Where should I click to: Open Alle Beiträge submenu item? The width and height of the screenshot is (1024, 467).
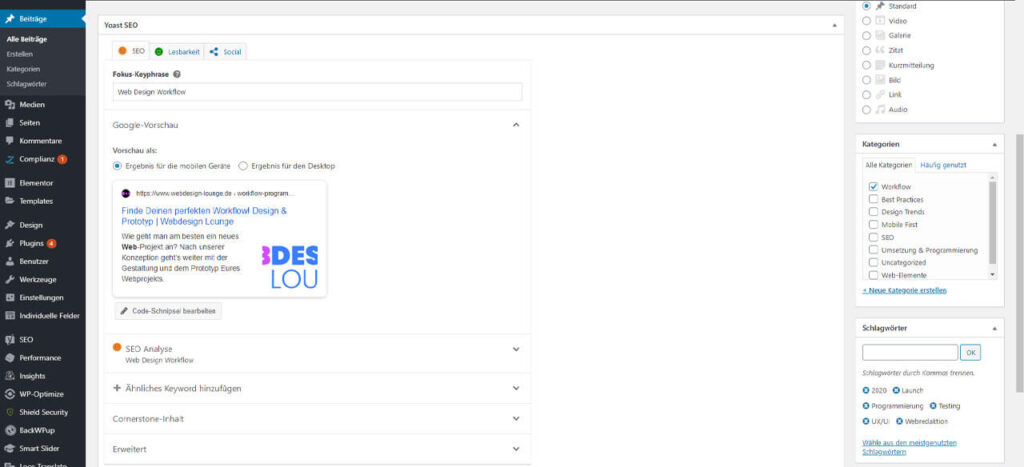coord(26,39)
